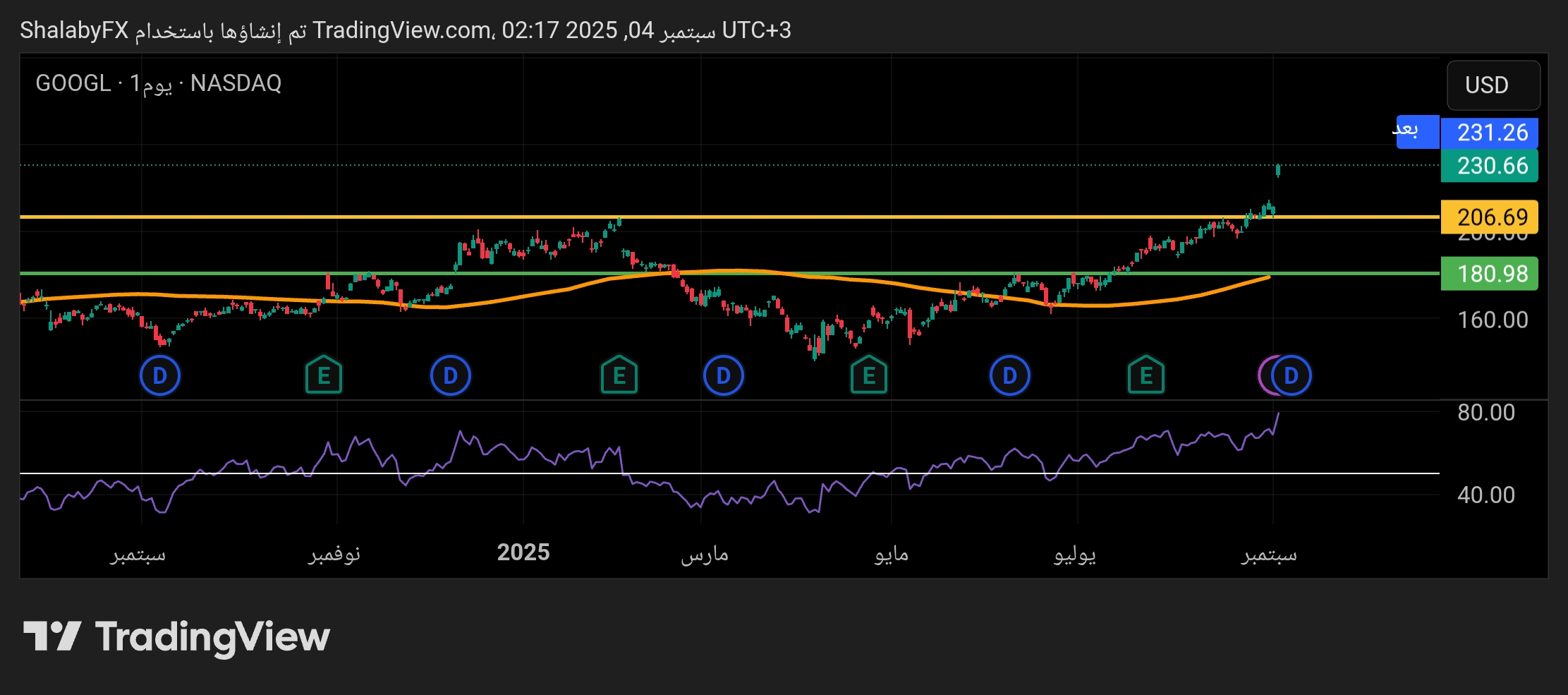Screen dimensions: 1568x695
Task: Click the 1 يوم interval label
Action: click(151, 84)
